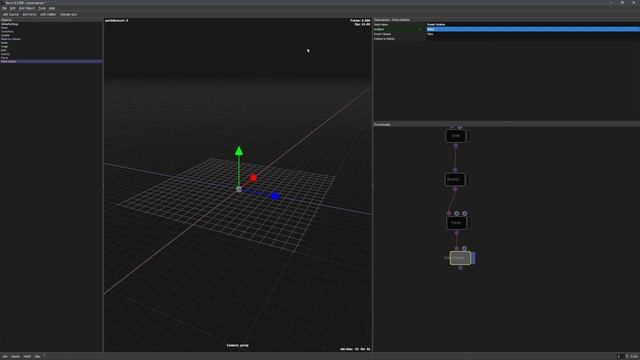Open the Add Object menu
The image size is (640, 360).
click(27, 8)
